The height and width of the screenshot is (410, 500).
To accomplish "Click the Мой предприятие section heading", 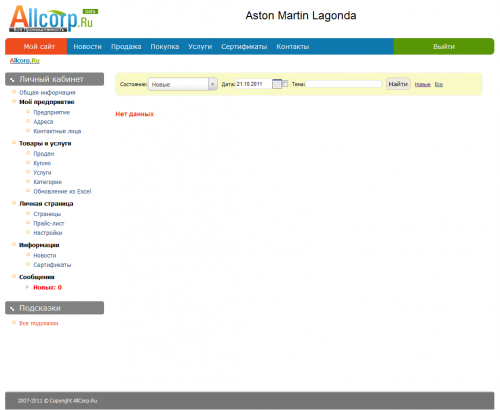I will pyautogui.click(x=47, y=102).
